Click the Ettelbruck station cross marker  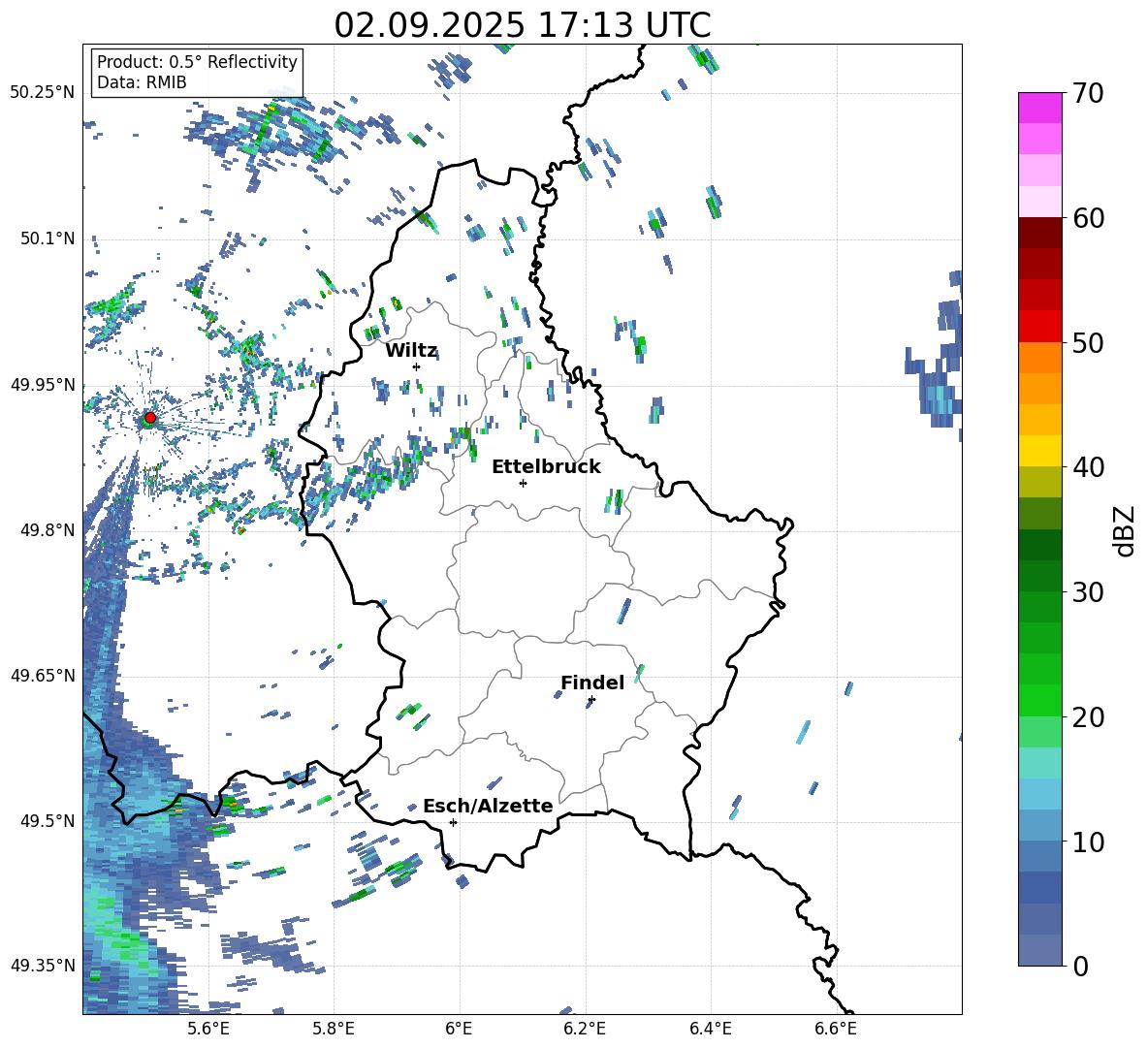click(523, 483)
